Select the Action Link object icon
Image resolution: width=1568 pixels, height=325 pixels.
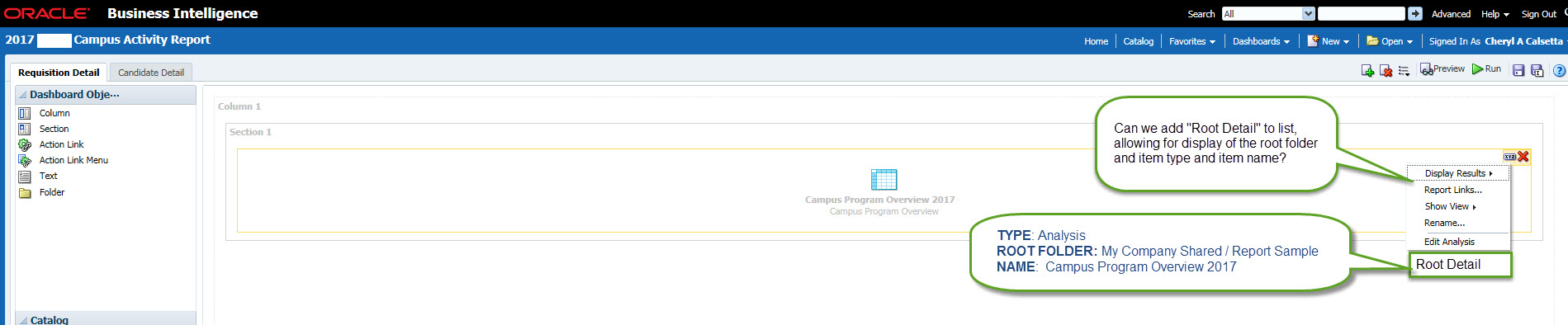(25, 144)
